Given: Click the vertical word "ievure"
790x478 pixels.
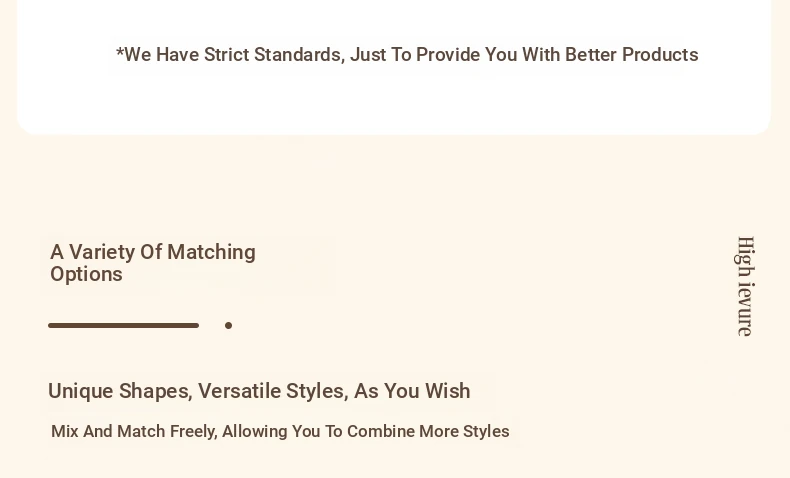Looking at the screenshot, I should point(745,309).
